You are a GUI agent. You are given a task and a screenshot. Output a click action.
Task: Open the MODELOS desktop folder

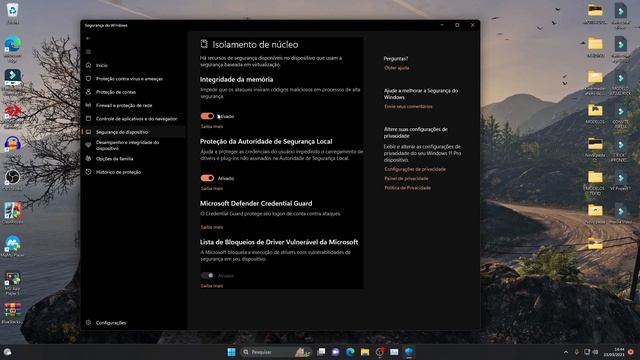click(x=595, y=113)
